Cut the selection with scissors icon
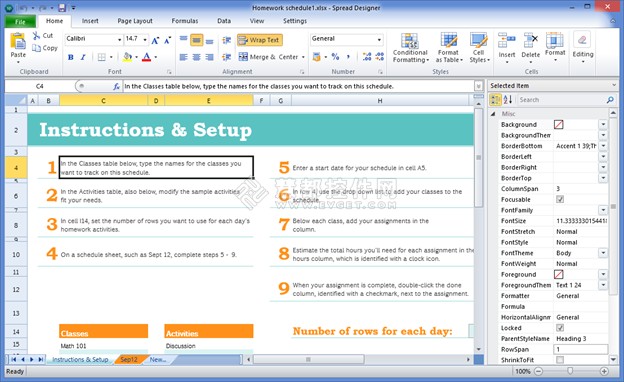The height and width of the screenshot is (382, 624). [x=37, y=36]
